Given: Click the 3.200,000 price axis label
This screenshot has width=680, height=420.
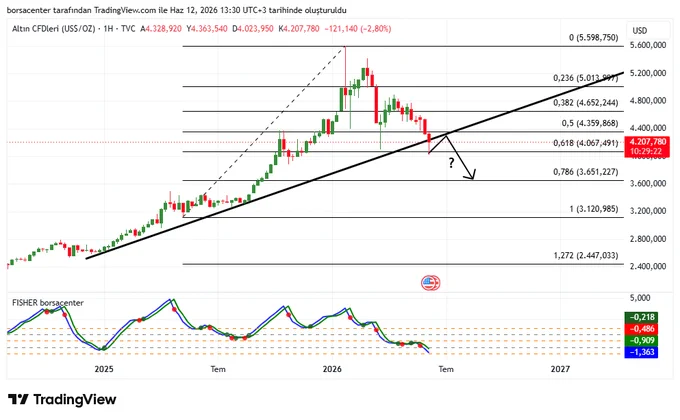Looking at the screenshot, I should [648, 211].
